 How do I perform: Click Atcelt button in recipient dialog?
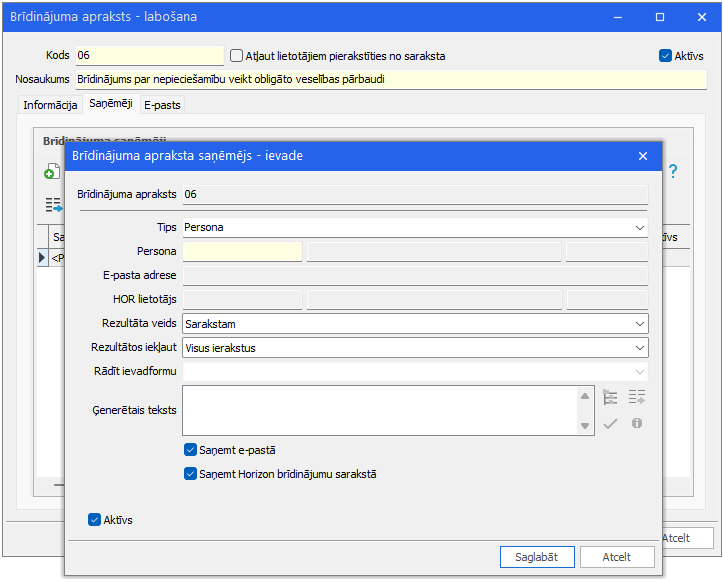pos(617,557)
